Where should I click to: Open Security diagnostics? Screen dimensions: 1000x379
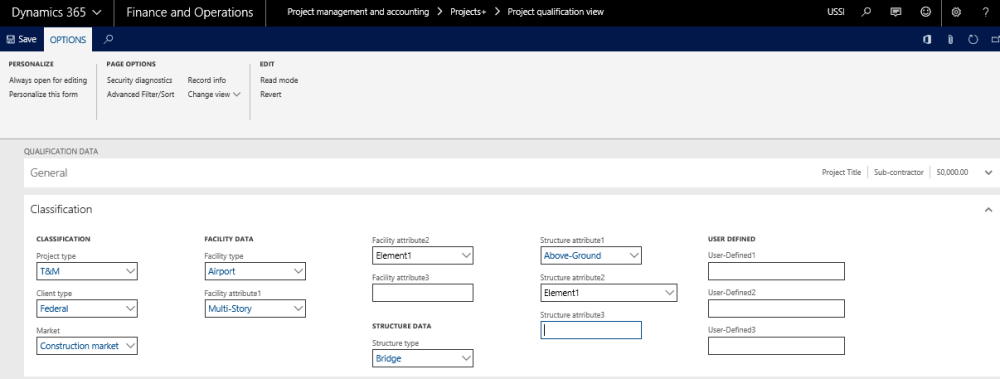coord(140,80)
